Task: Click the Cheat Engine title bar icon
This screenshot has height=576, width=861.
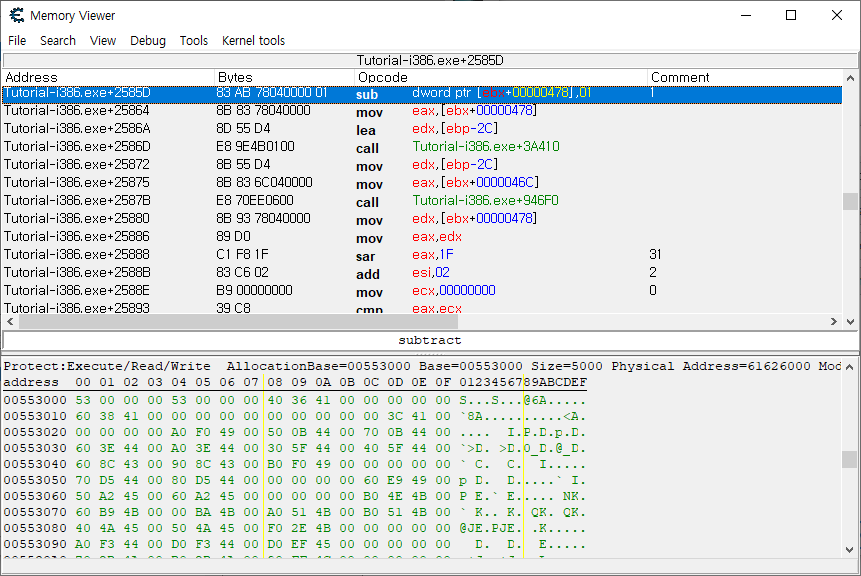Action: [x=16, y=15]
